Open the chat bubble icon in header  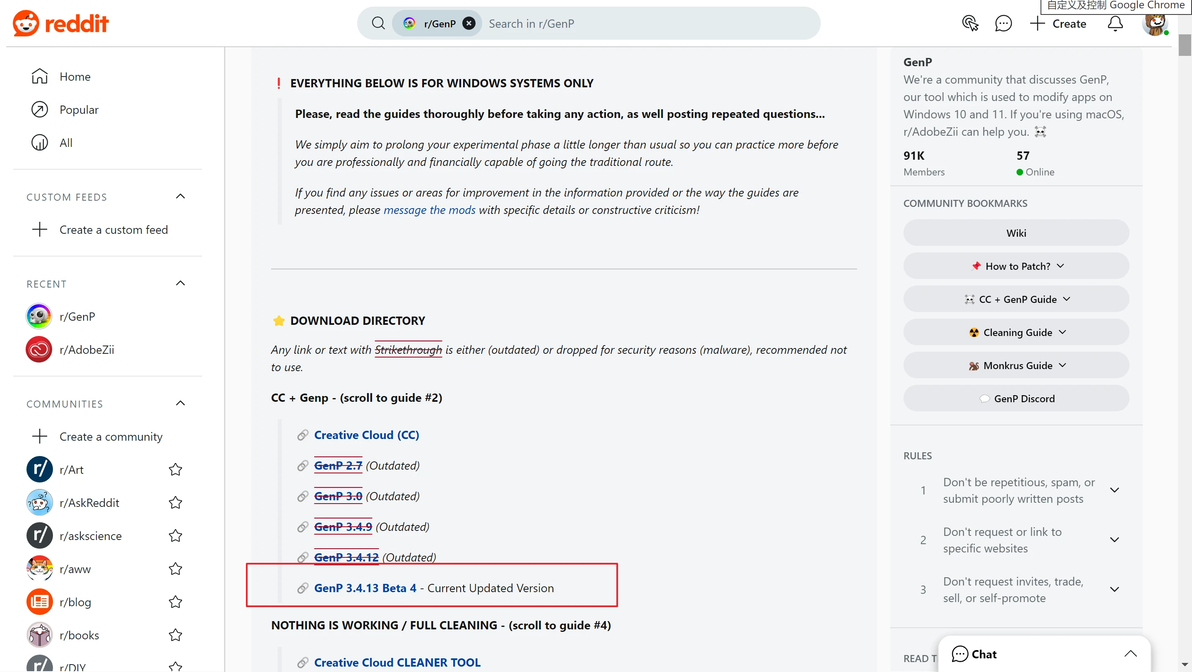point(1003,23)
